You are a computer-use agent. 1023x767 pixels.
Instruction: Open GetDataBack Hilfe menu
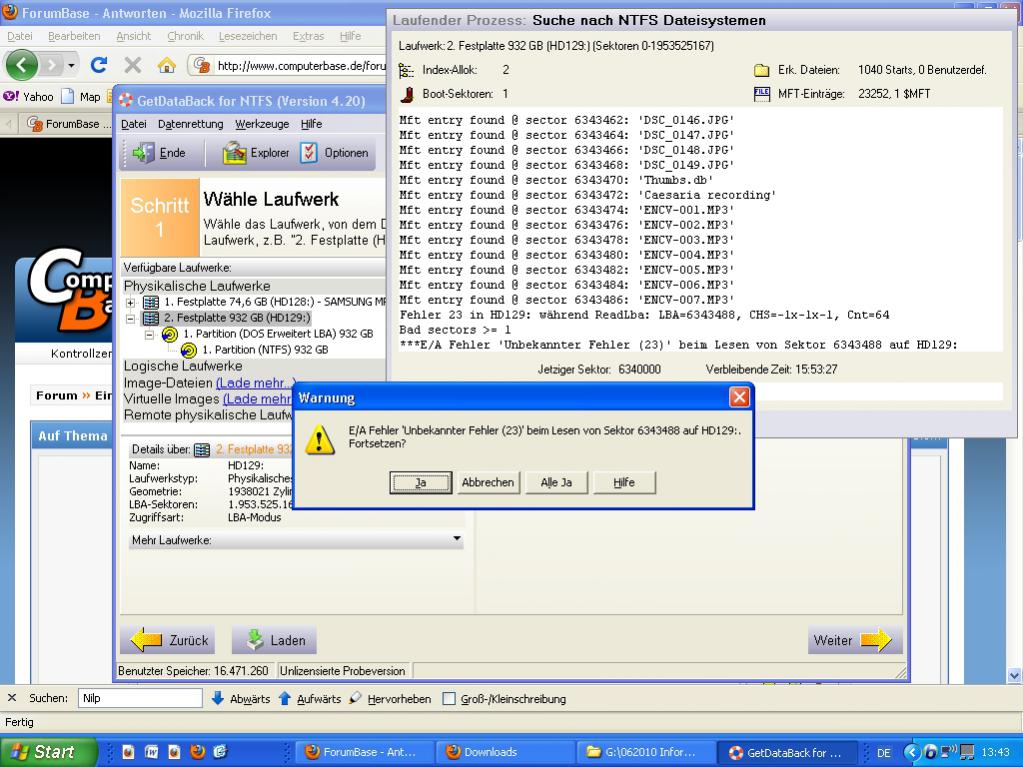[311, 124]
